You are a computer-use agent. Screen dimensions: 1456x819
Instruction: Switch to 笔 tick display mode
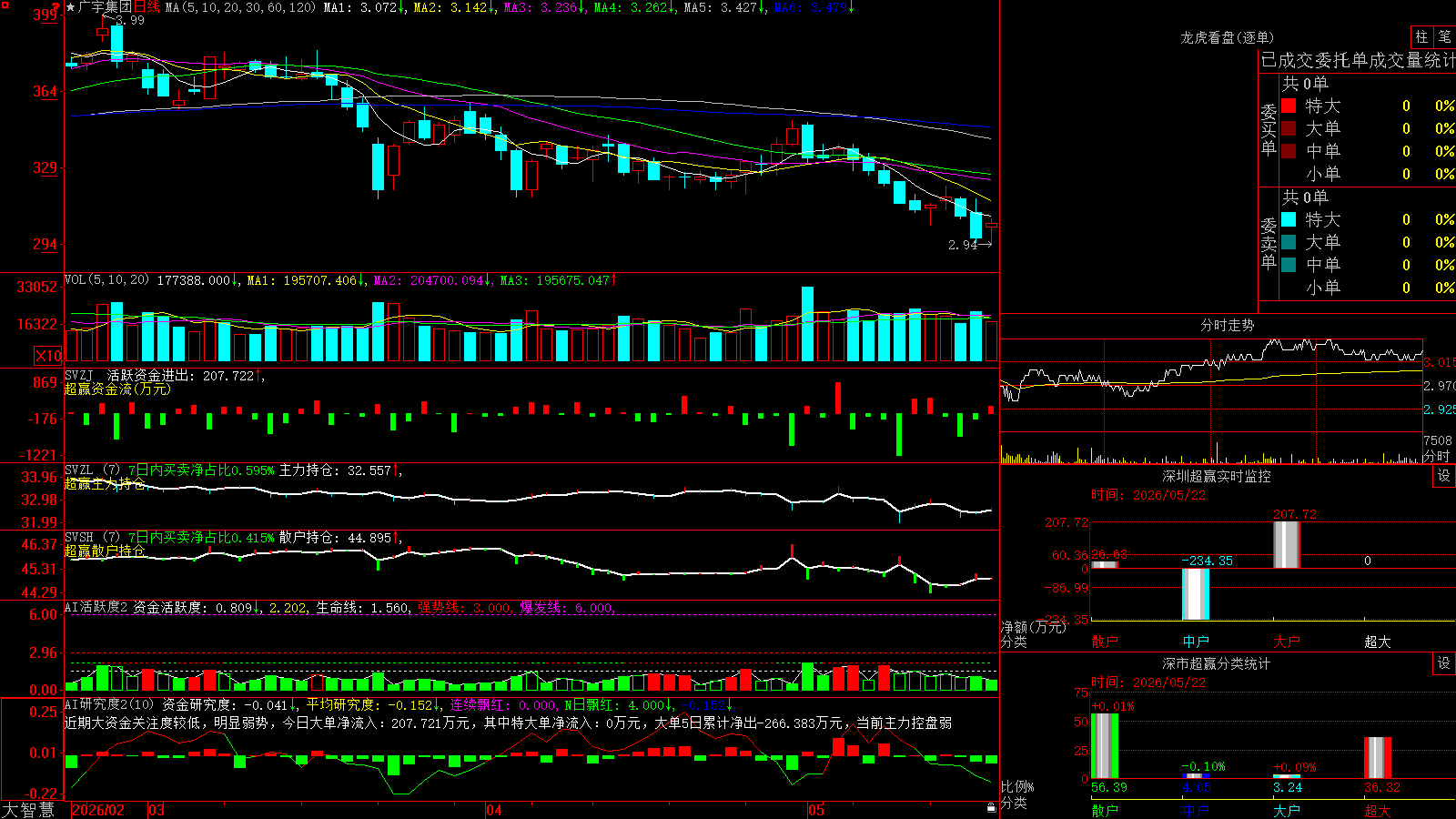1444,36
